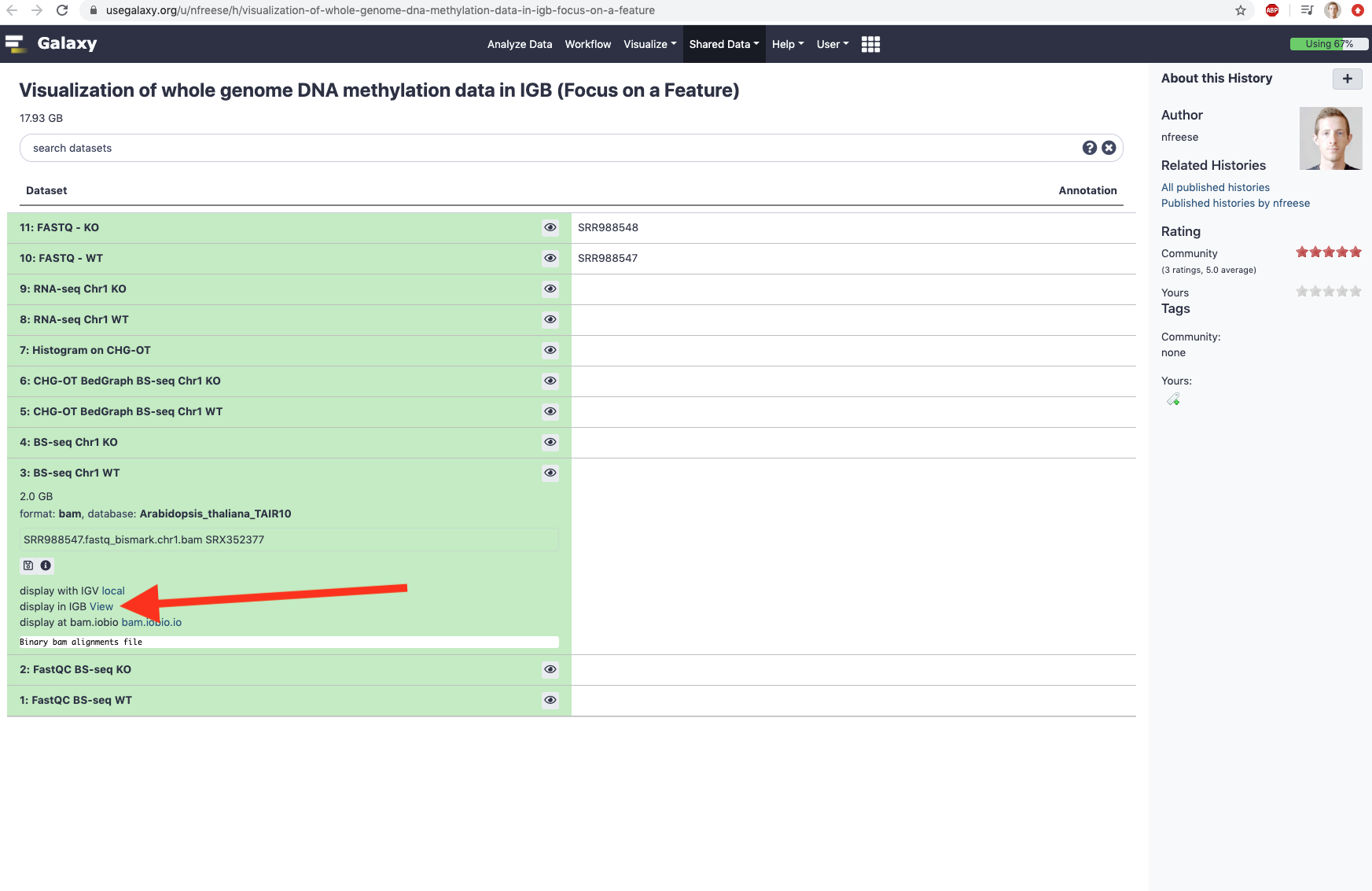The image size is (1372, 891).
Task: Click the search help question mark icon
Action: (x=1089, y=148)
